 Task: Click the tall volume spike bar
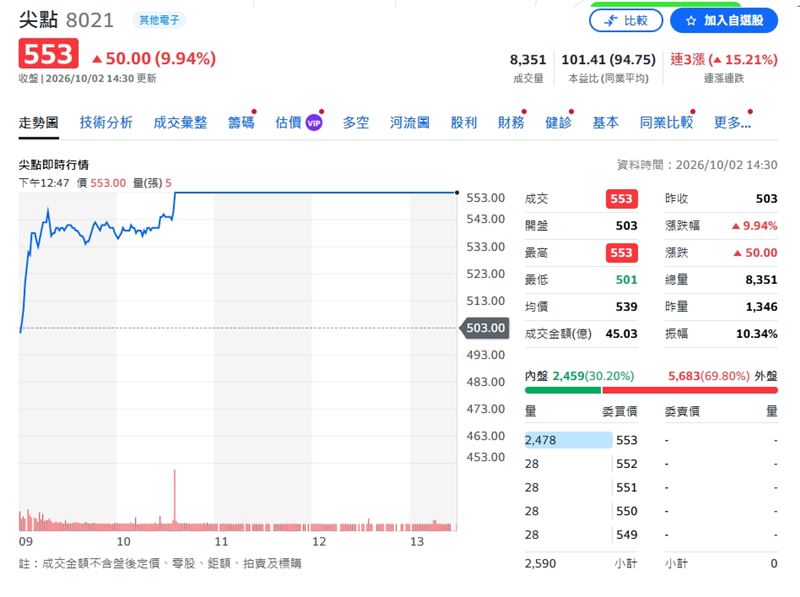click(174, 498)
